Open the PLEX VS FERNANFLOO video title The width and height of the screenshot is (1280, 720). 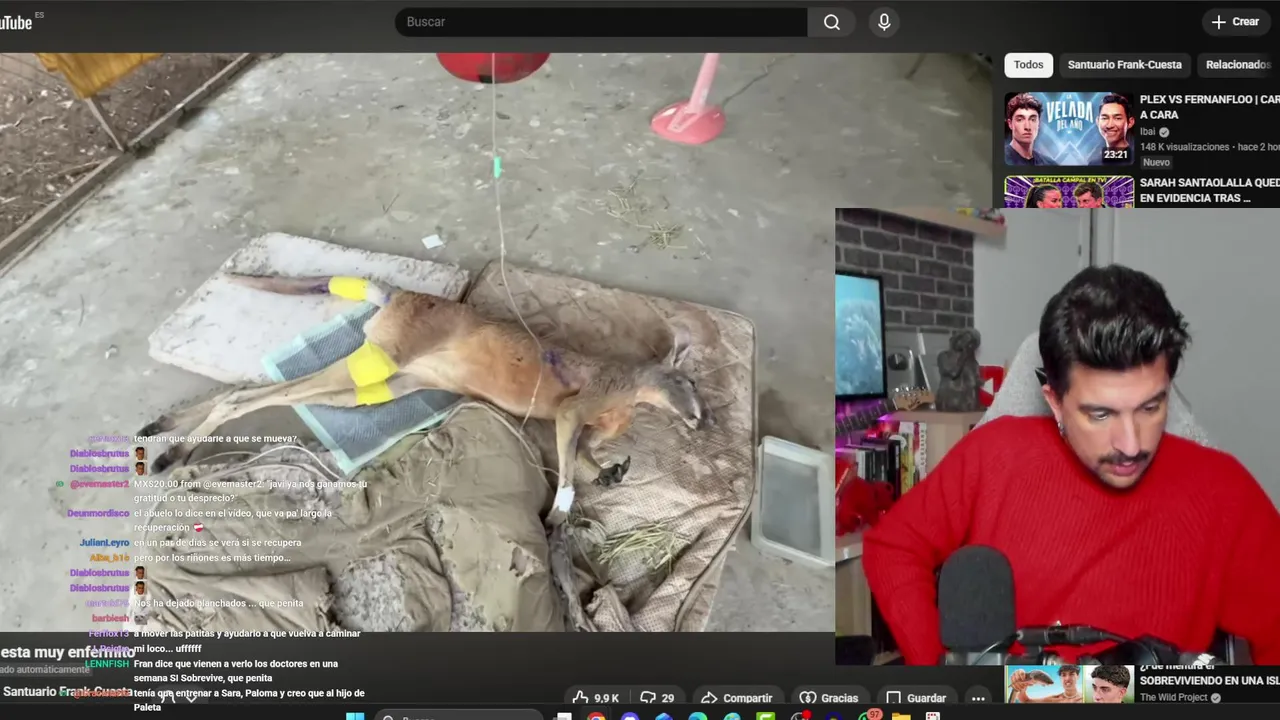[1209, 107]
